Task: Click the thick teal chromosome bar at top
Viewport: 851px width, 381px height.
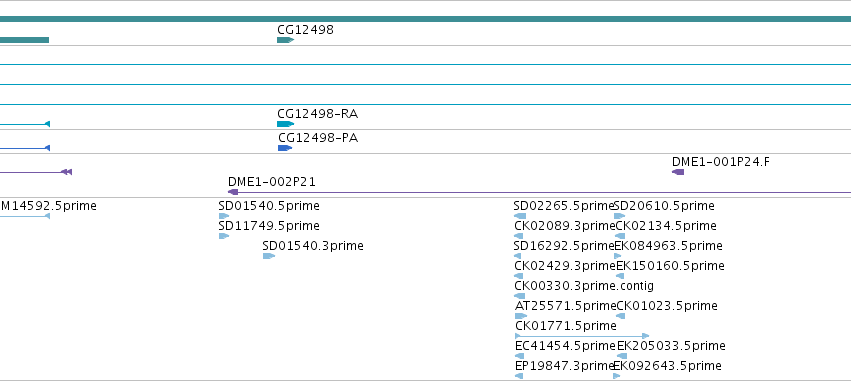Action: [426, 19]
